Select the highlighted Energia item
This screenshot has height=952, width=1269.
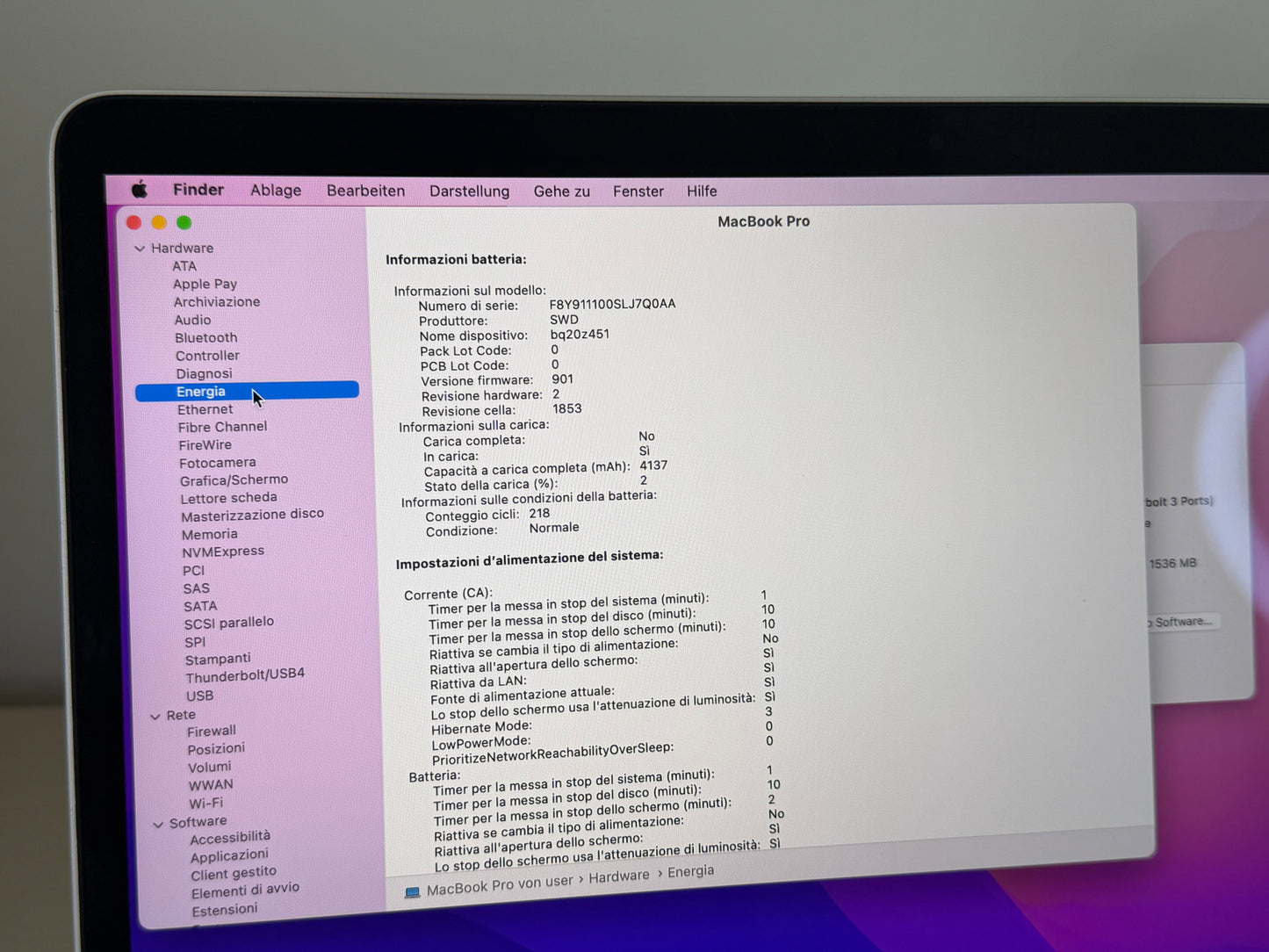pyautogui.click(x=247, y=391)
